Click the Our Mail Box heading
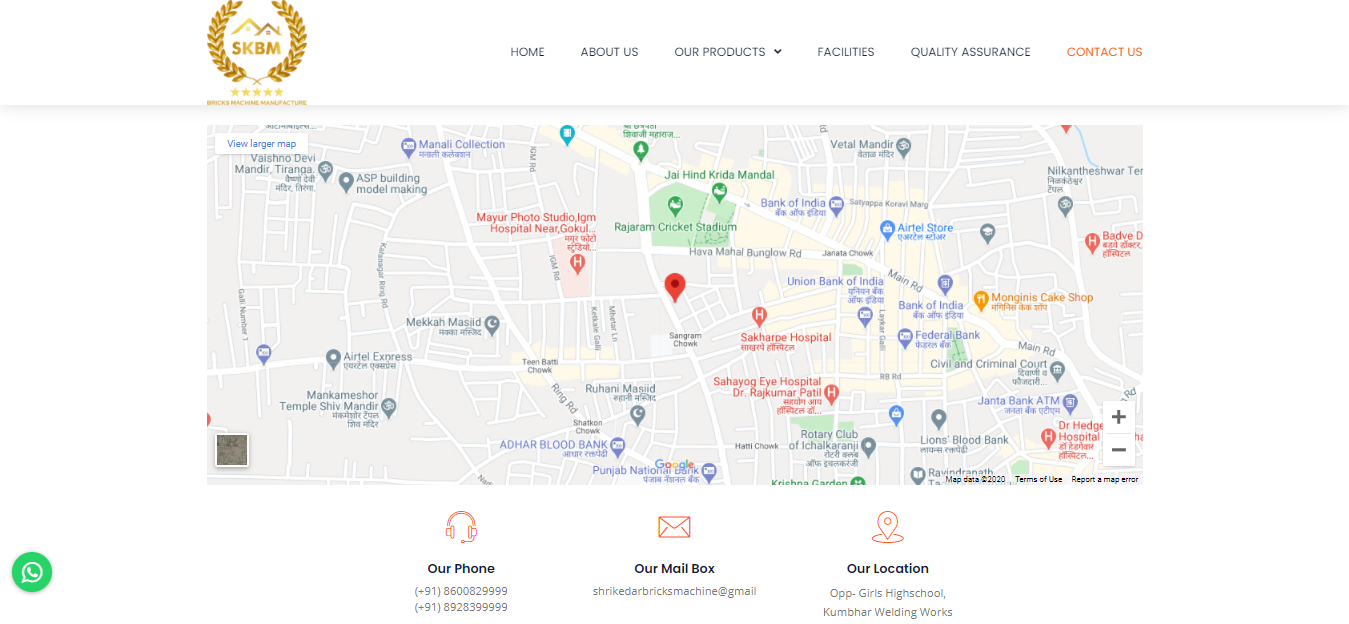The height and width of the screenshot is (624, 1349). [x=675, y=568]
